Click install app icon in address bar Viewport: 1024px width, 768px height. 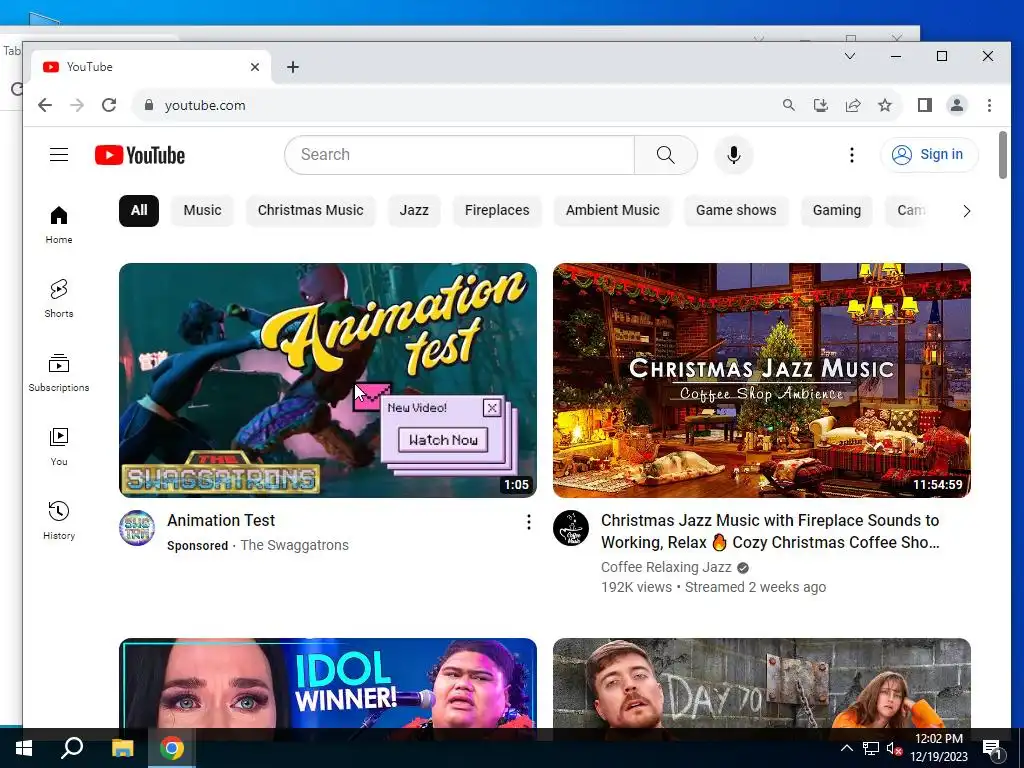point(821,105)
